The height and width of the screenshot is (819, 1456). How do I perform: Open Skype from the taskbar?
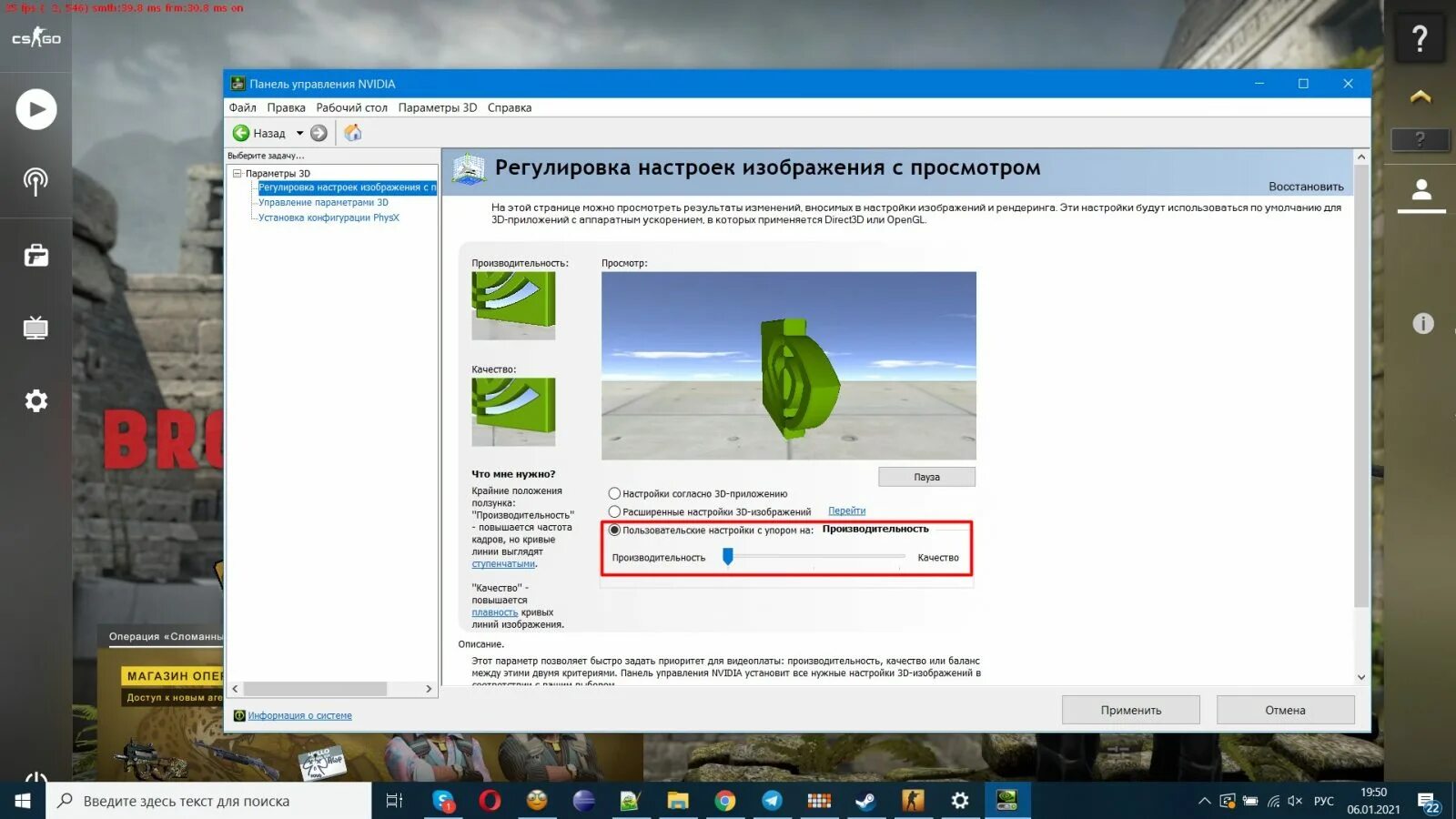[443, 801]
